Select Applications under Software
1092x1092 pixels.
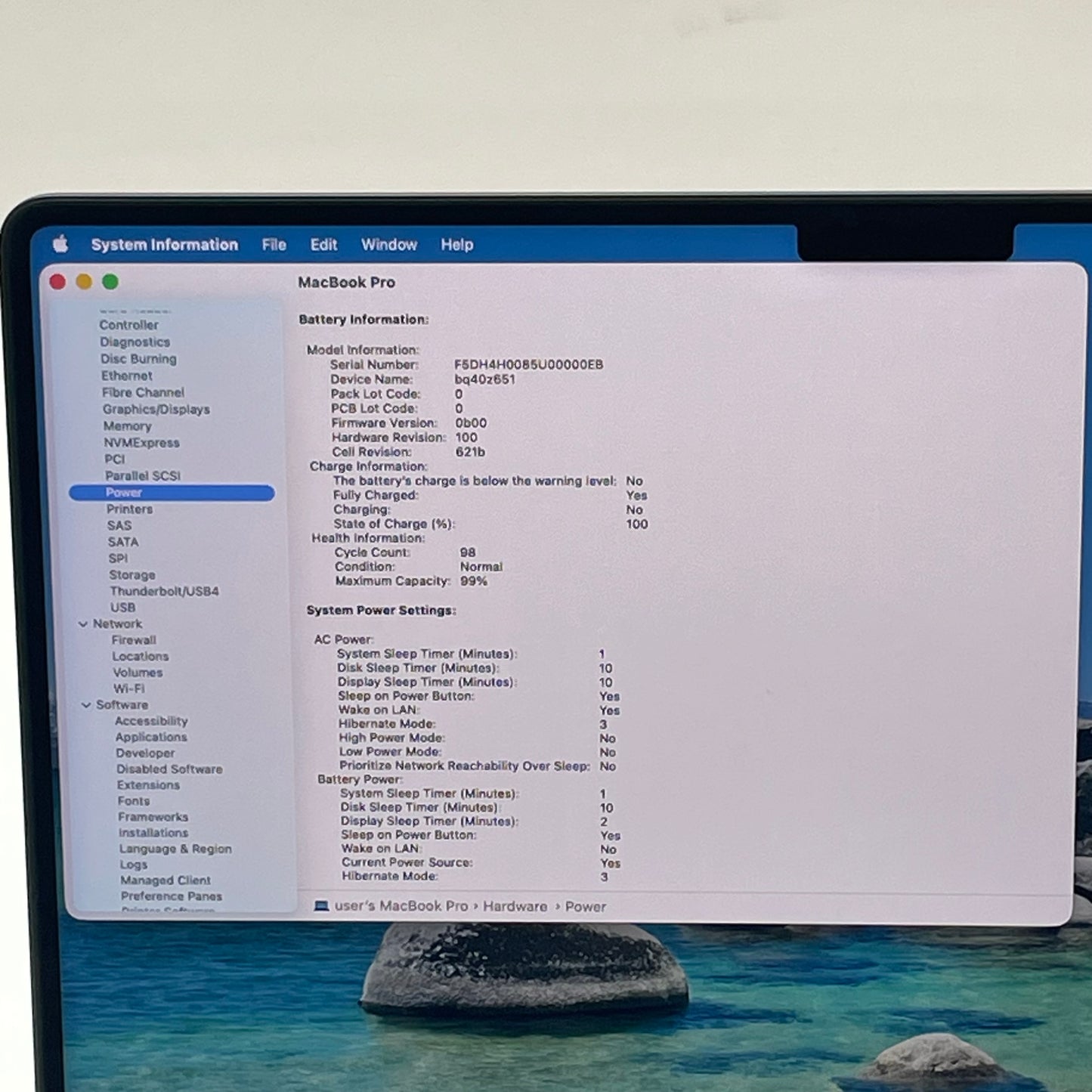[x=151, y=738]
